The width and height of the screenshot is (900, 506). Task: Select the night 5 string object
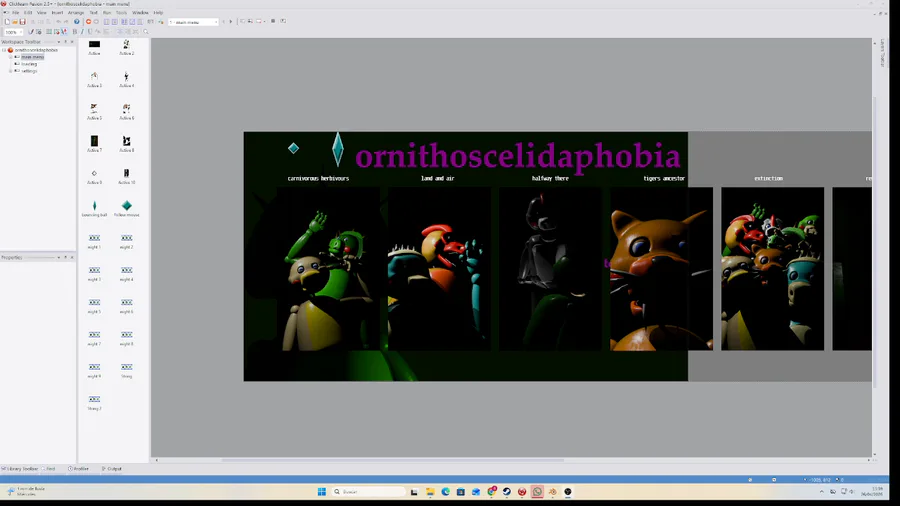pos(94,302)
